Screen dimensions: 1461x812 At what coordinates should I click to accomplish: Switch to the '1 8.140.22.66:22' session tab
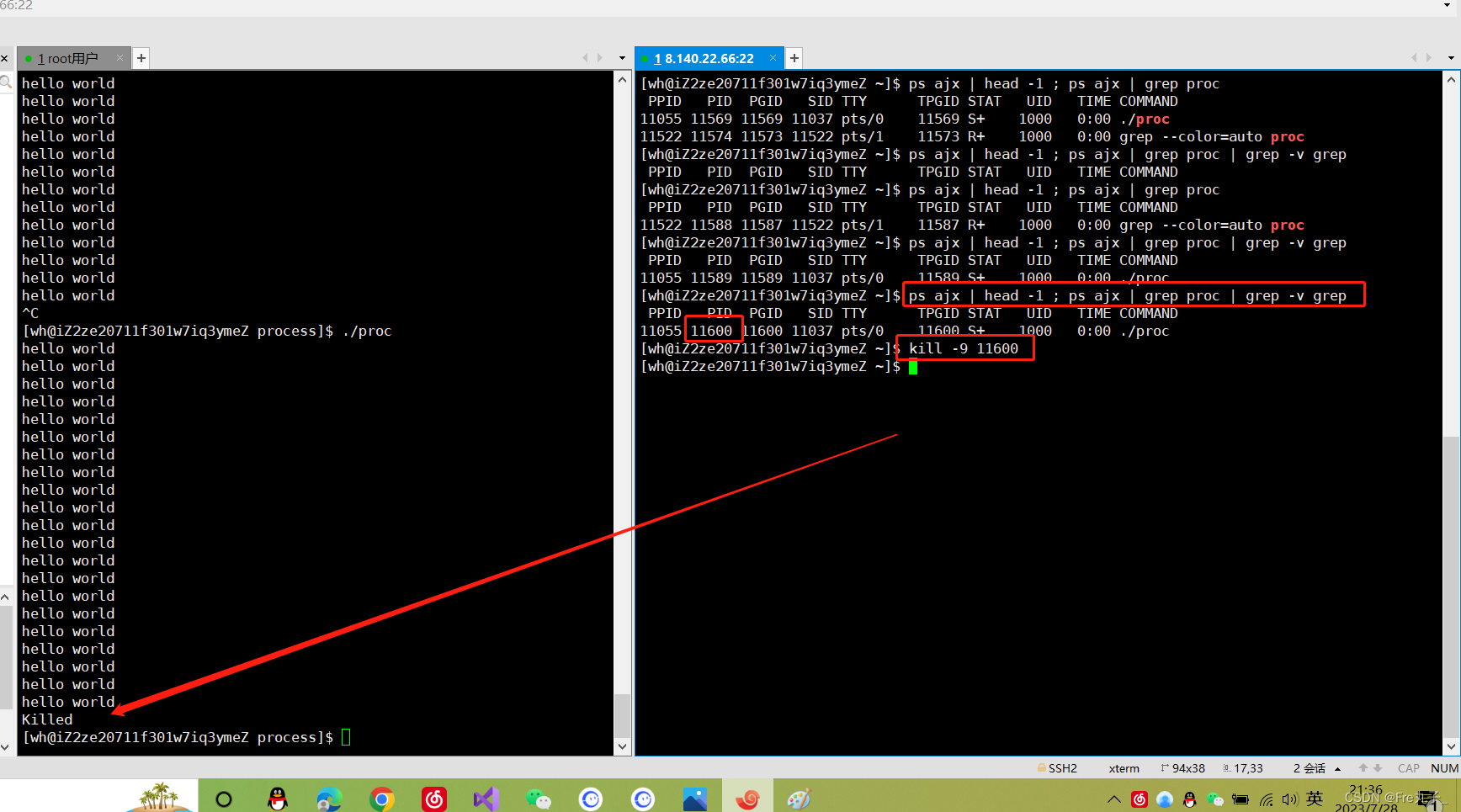(704, 58)
